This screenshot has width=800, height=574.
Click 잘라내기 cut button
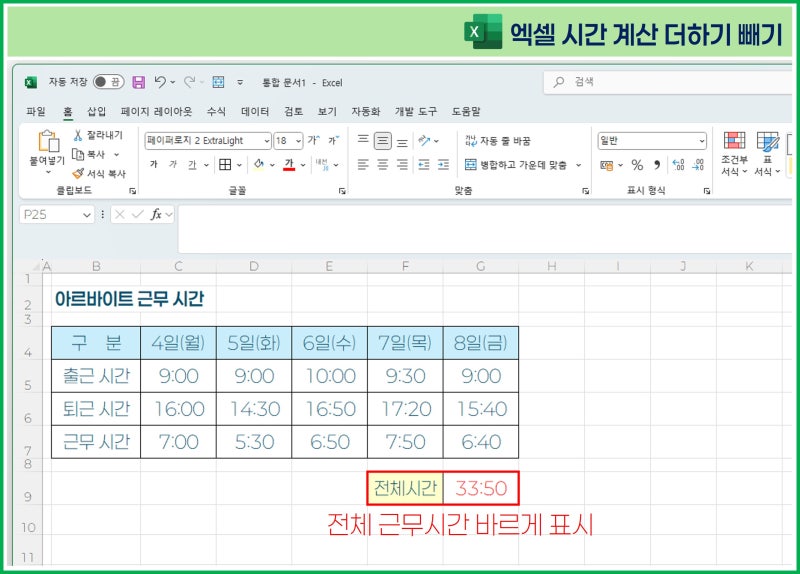98,135
